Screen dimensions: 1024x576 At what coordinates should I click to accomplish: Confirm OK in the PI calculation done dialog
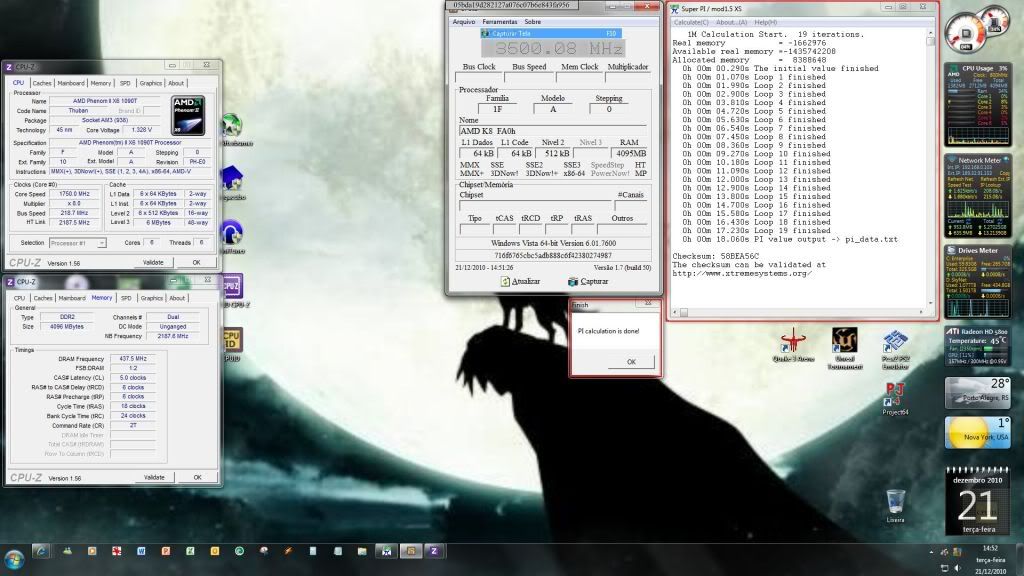click(631, 362)
